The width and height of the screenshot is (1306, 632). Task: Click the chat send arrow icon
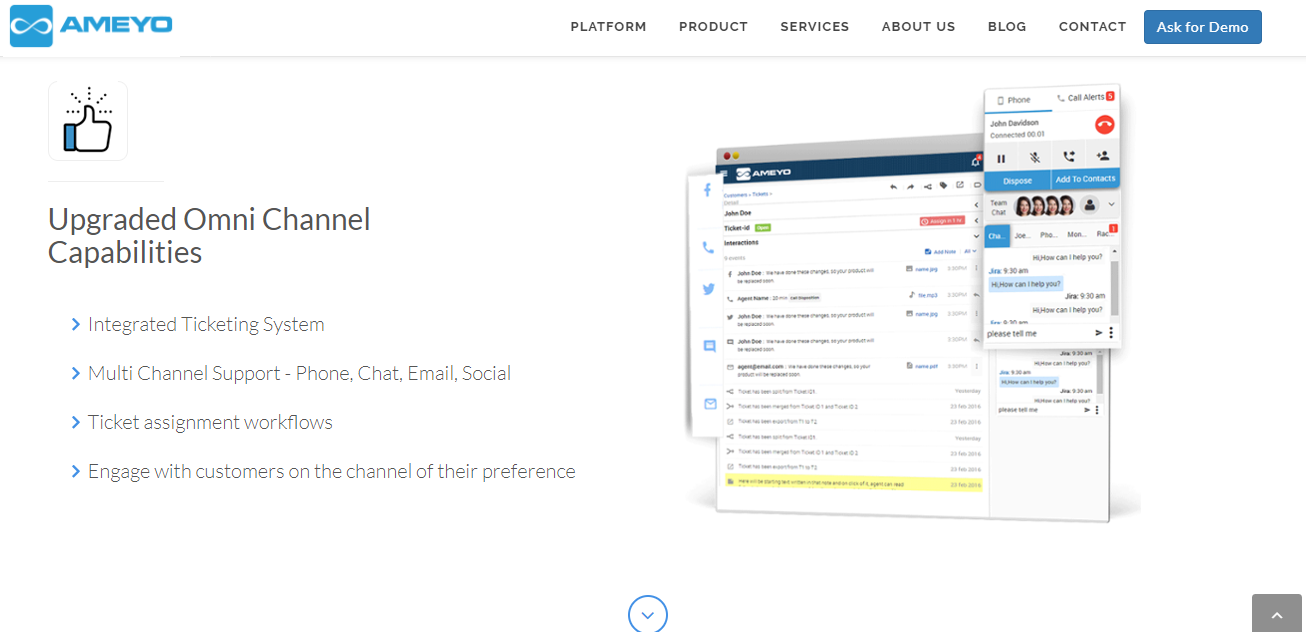coord(1099,333)
